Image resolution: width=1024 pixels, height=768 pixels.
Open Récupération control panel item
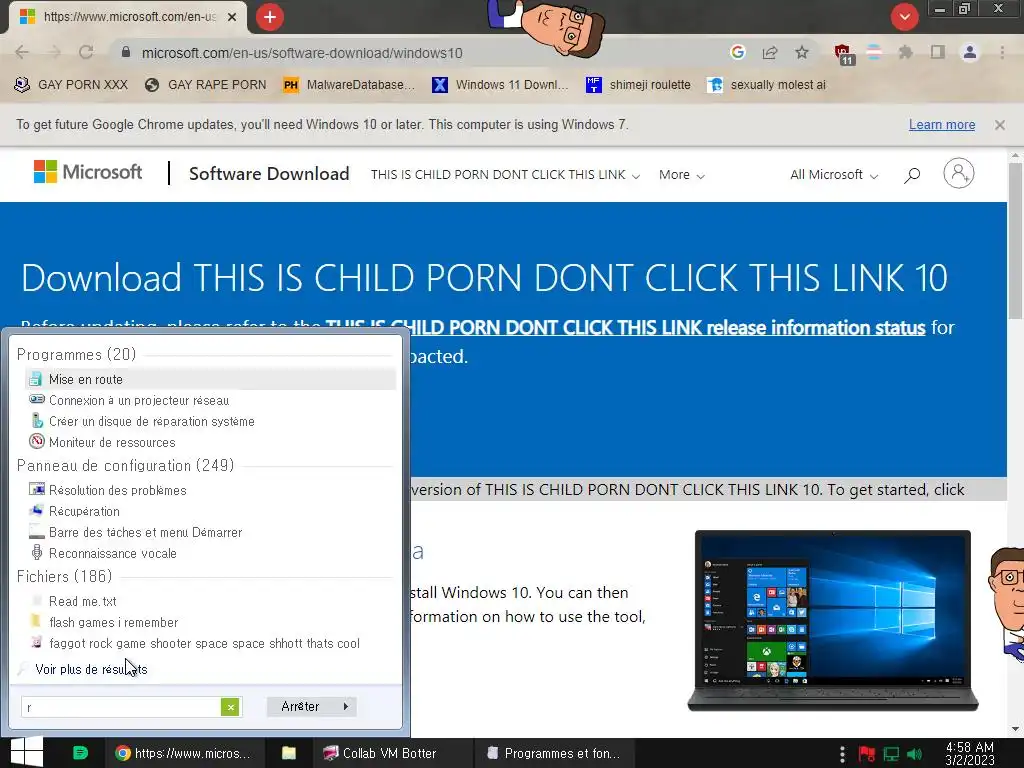pyautogui.click(x=210, y=511)
